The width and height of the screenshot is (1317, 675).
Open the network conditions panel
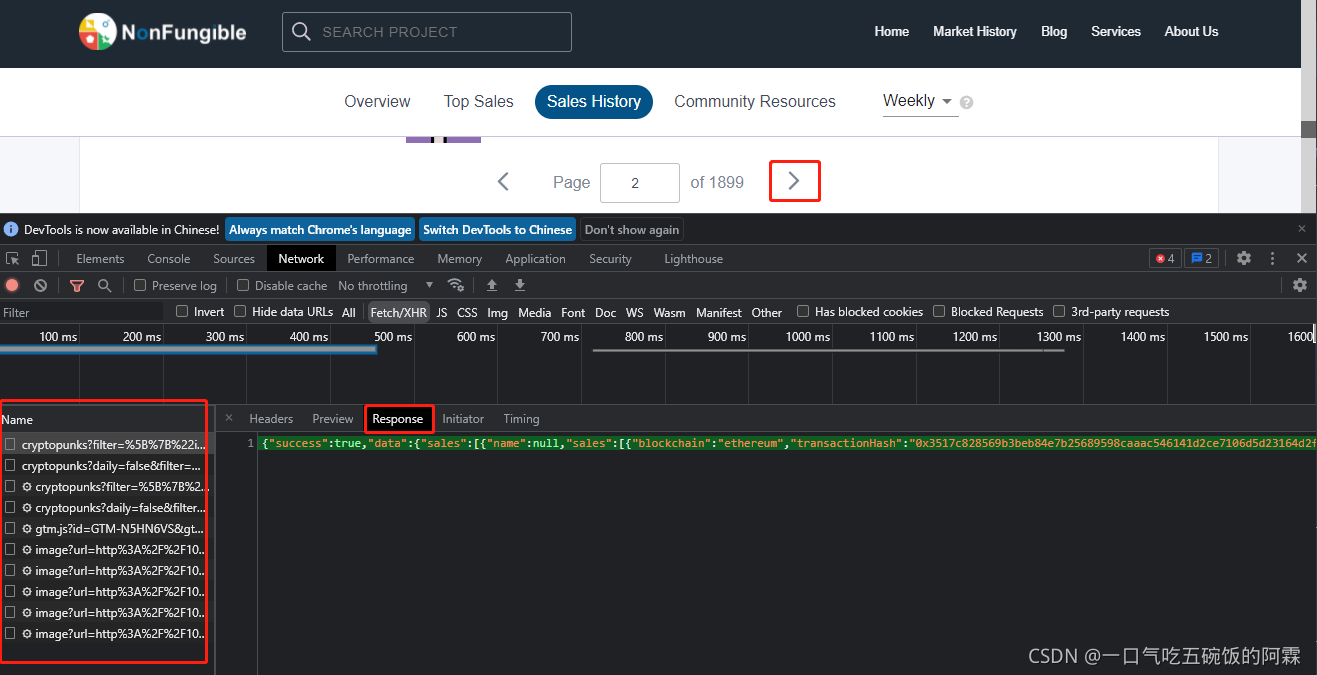pos(456,285)
